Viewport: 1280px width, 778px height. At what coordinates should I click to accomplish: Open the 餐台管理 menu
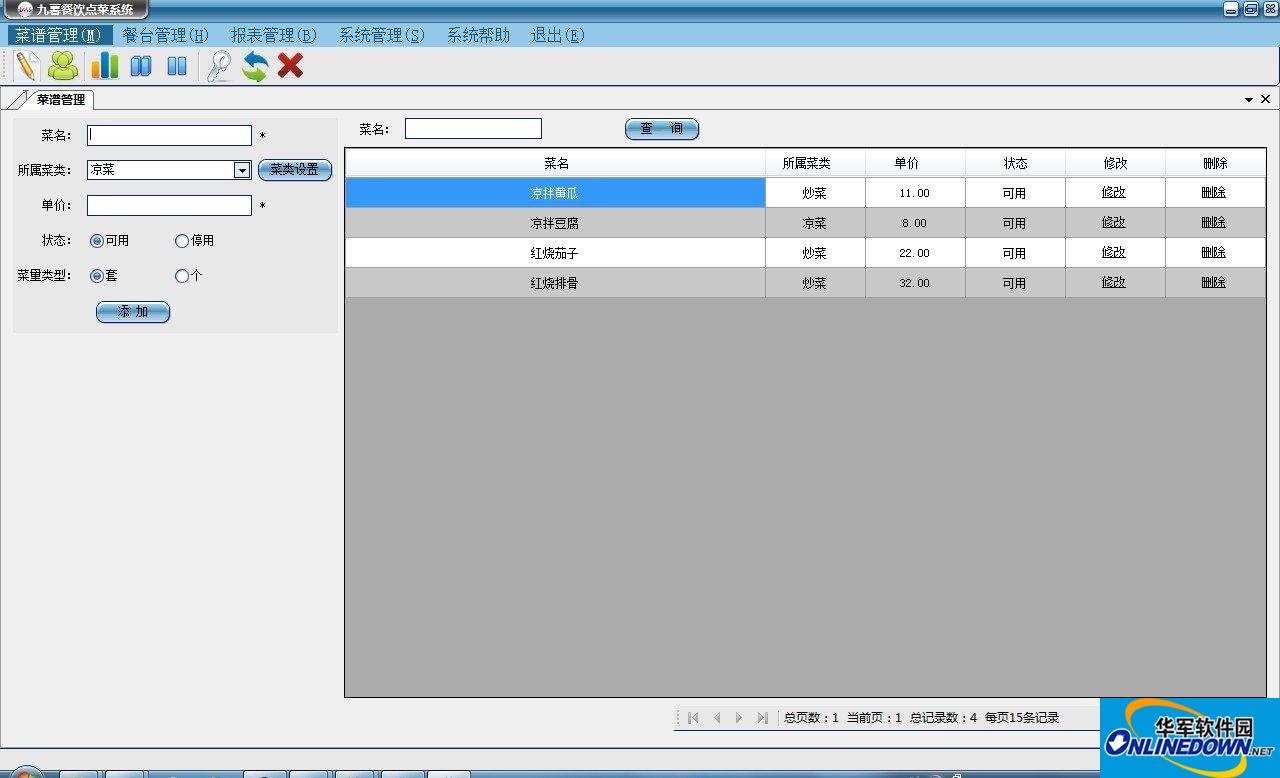click(165, 35)
